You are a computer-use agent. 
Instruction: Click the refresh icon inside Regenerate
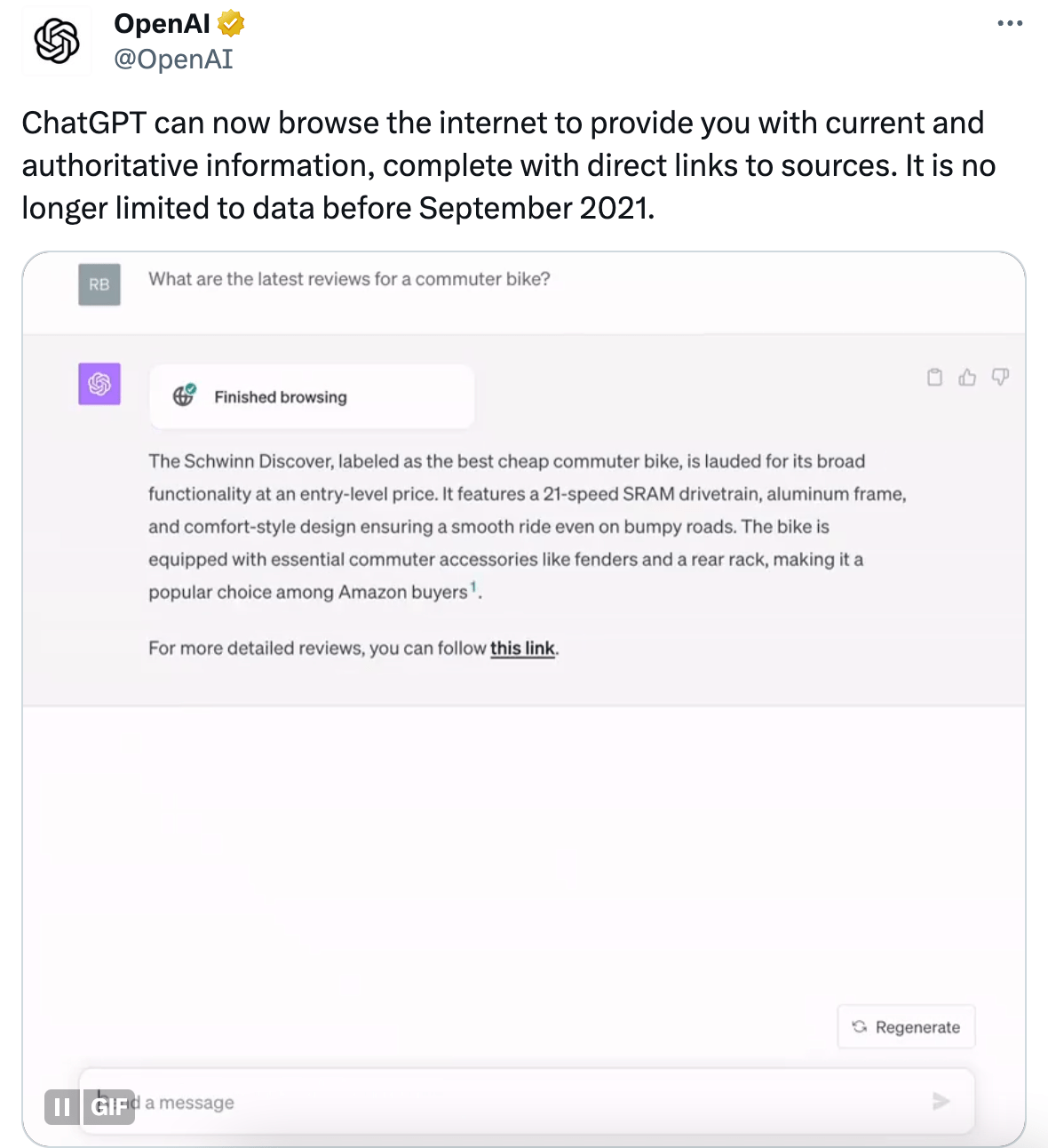(x=858, y=1026)
